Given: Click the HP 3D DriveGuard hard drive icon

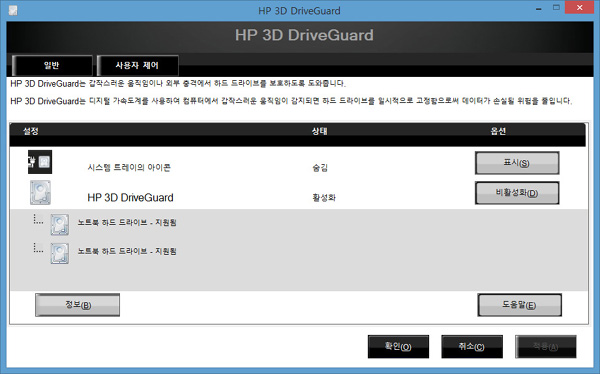Looking at the screenshot, I should point(40,193).
